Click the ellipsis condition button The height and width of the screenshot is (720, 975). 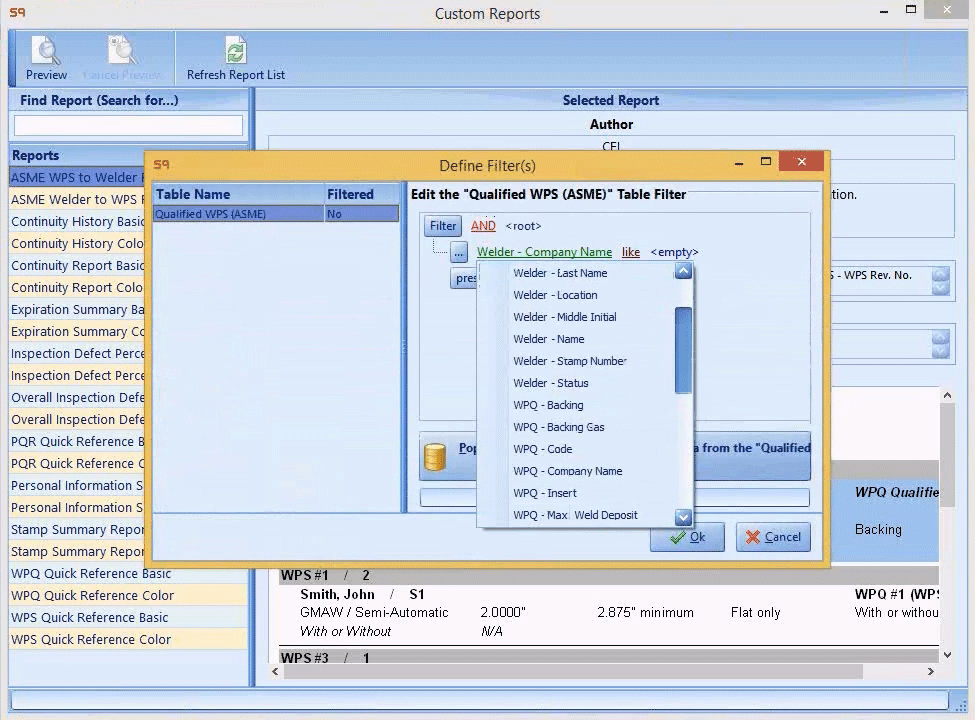(x=459, y=252)
